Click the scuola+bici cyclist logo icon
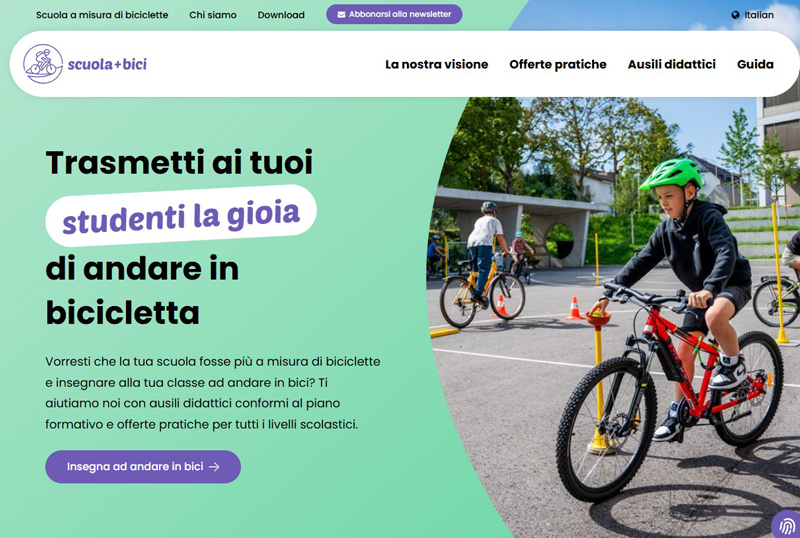Viewport: 800px width, 538px height. (x=43, y=64)
